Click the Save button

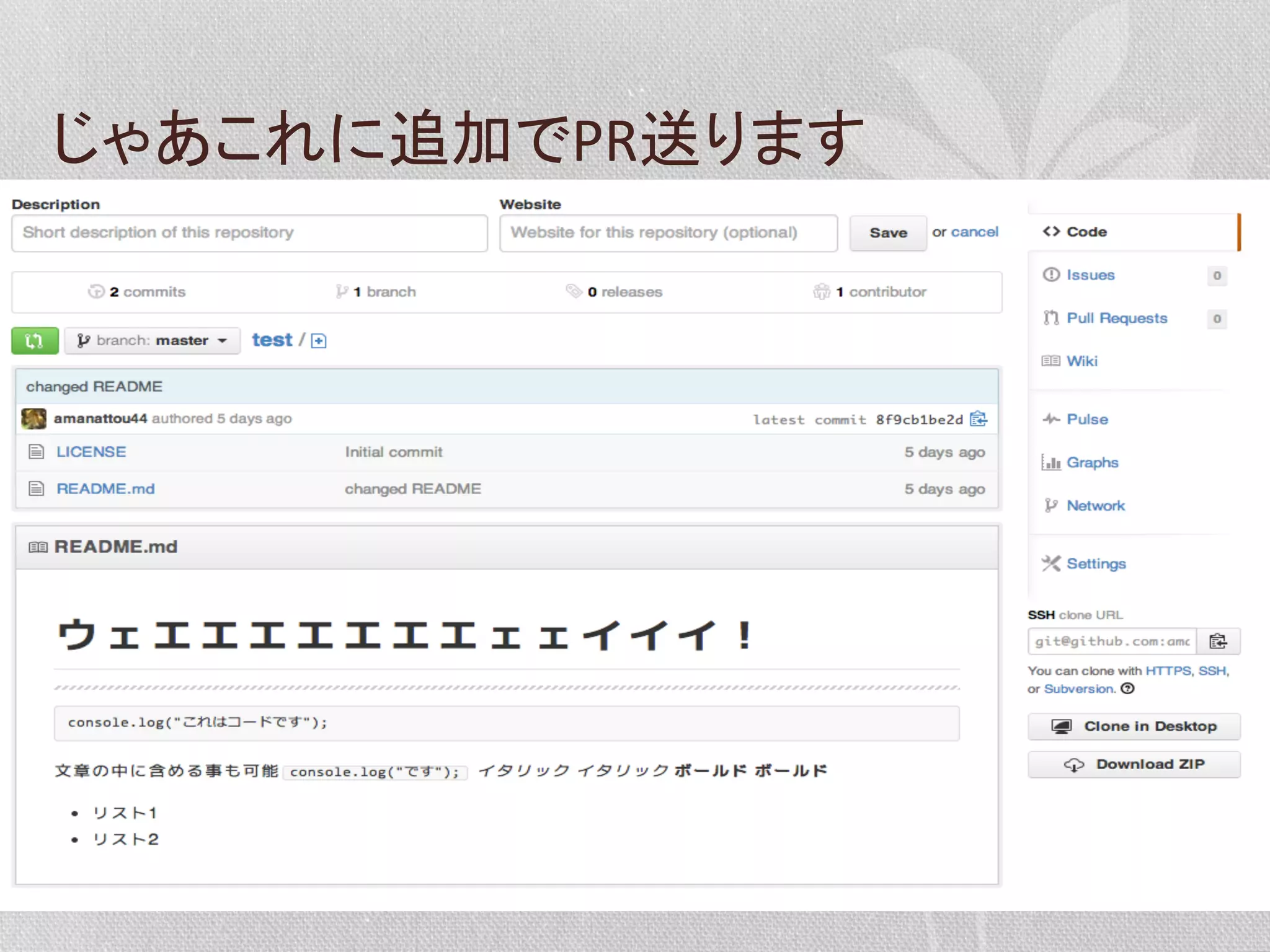[888, 233]
